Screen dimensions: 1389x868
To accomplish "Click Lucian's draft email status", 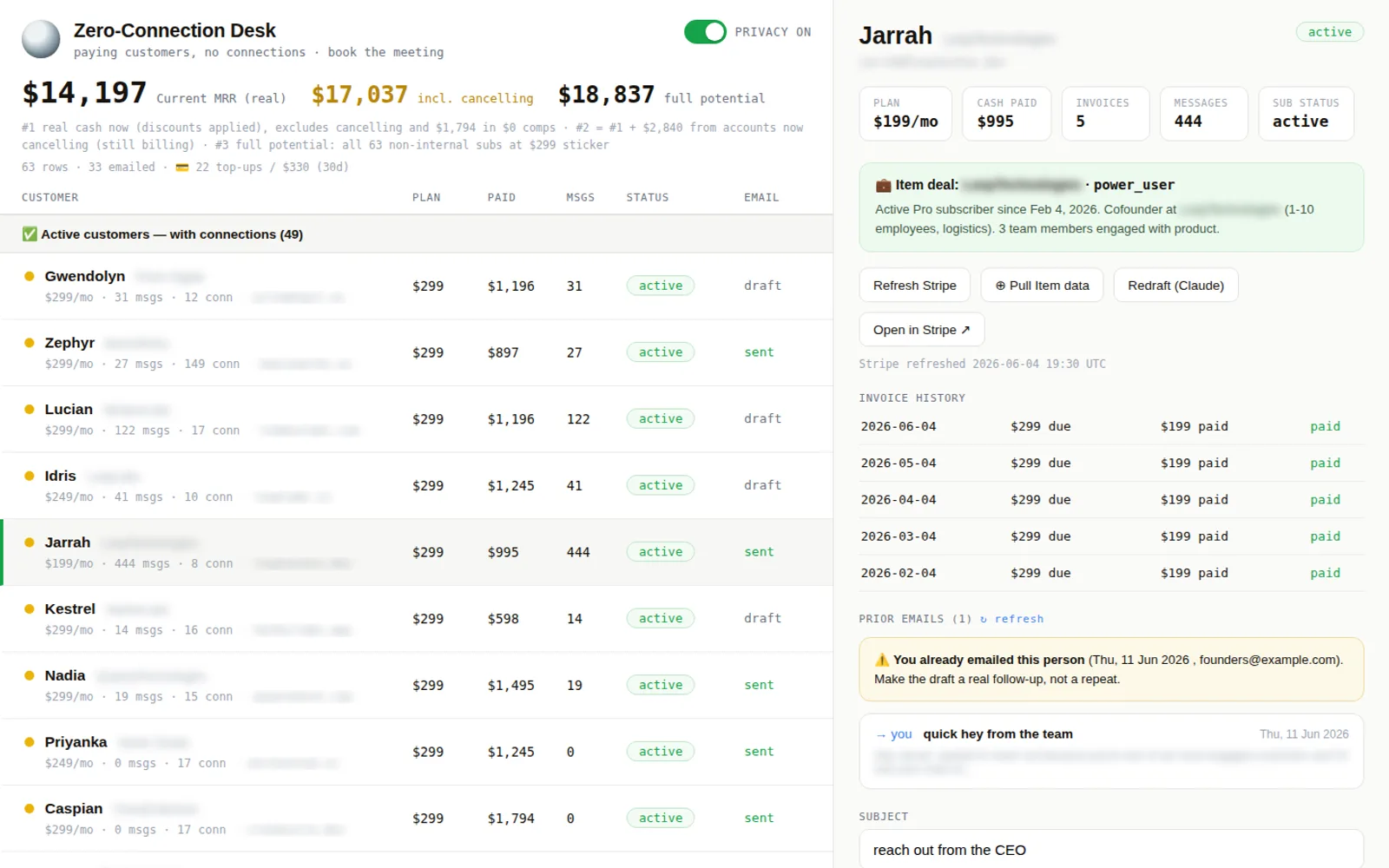I will coord(762,418).
